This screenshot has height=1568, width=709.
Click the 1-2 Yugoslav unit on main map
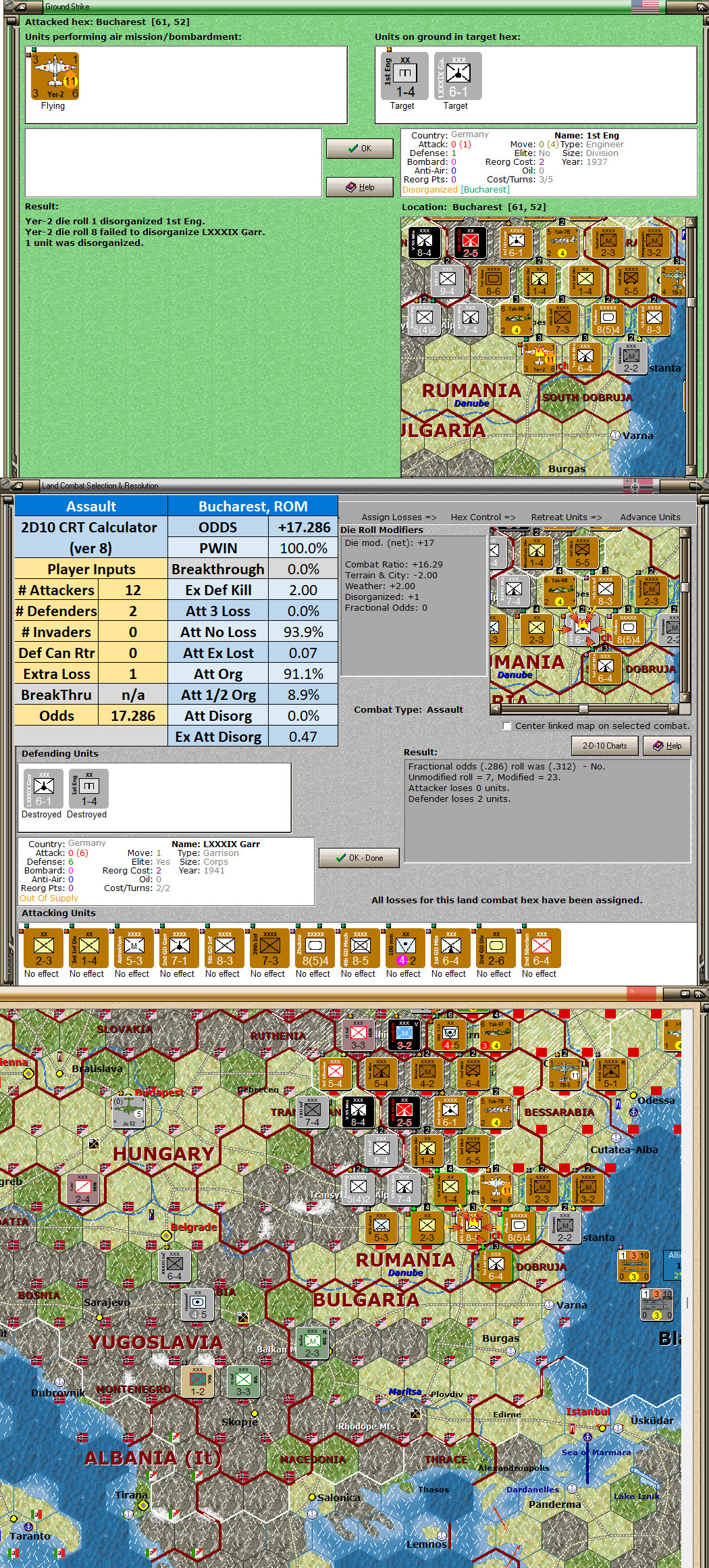click(197, 1381)
